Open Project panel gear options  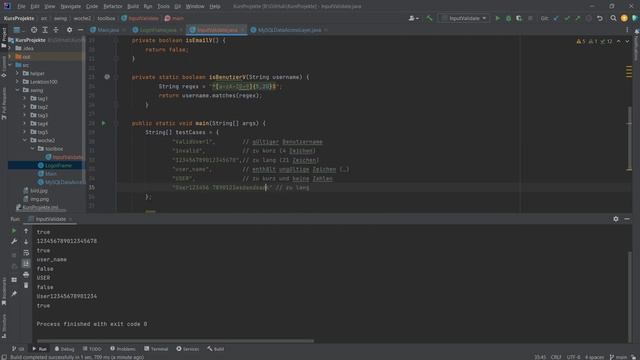tap(69, 30)
